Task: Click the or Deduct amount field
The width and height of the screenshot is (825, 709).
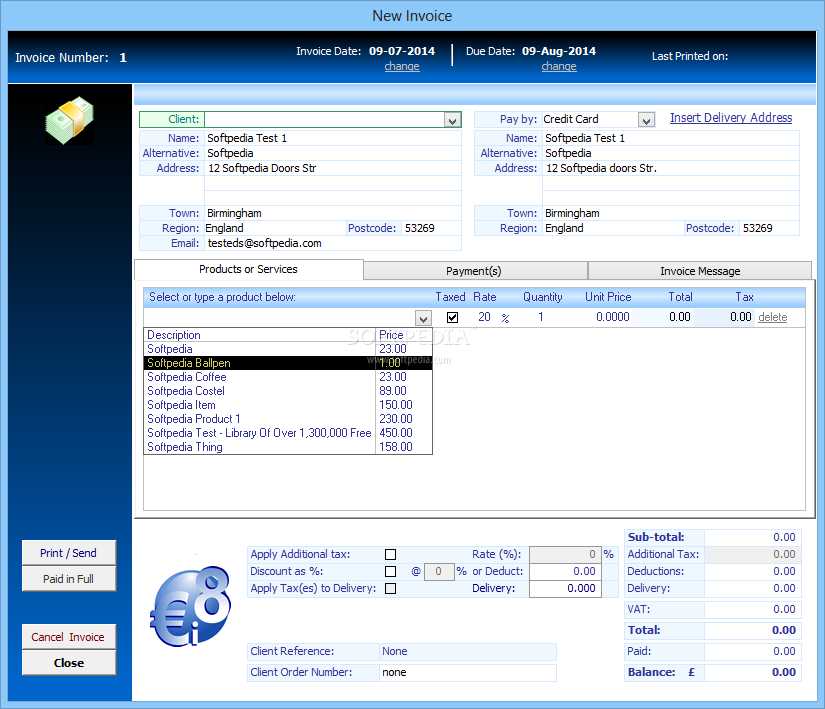Action: pos(565,571)
